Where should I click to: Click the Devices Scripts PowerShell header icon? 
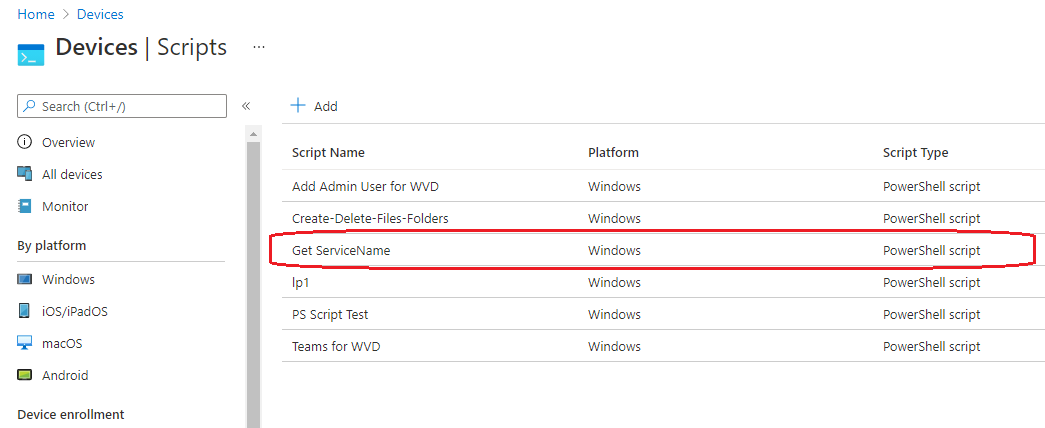31,55
